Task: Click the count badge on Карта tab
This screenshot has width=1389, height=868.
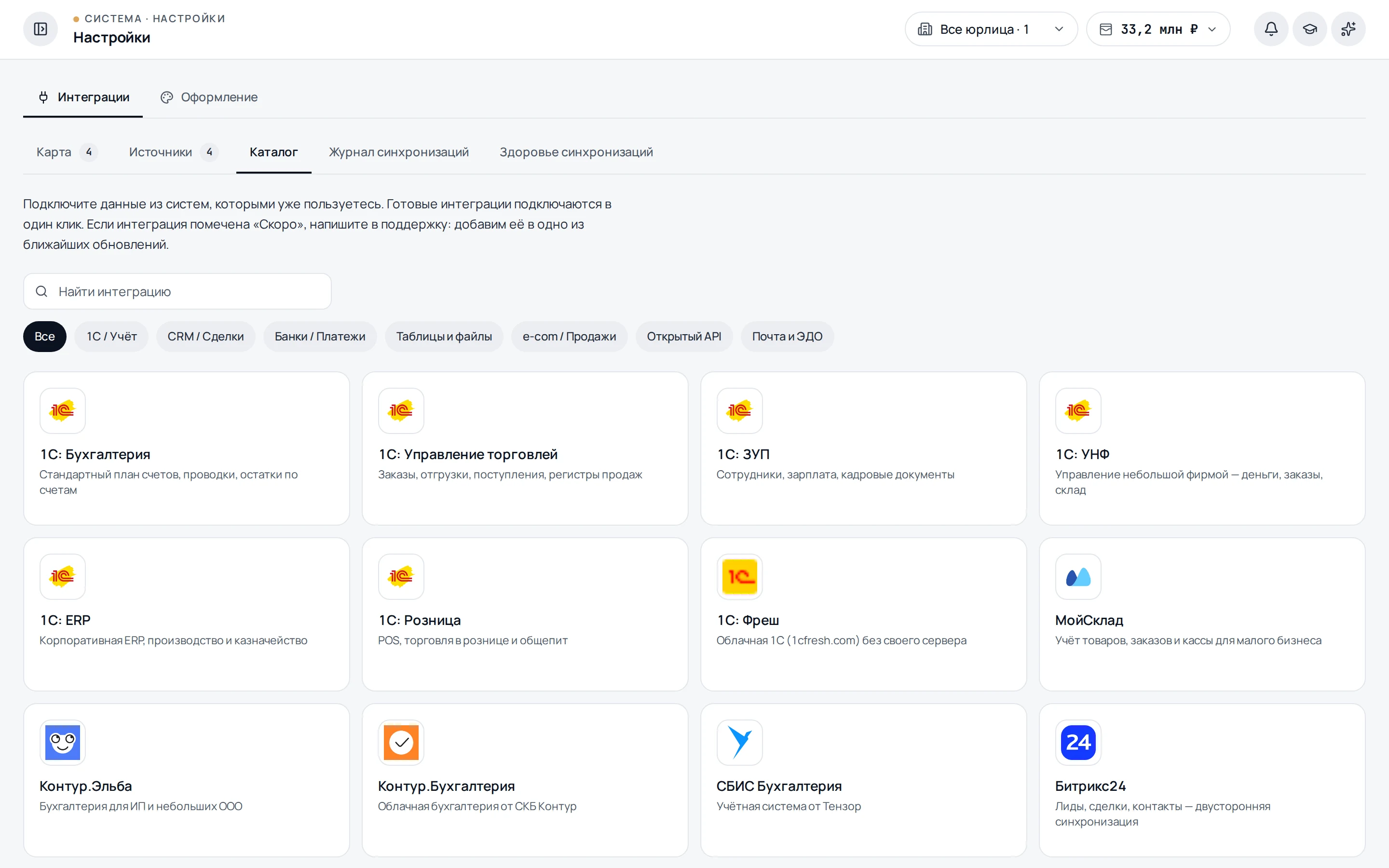Action: point(89,152)
